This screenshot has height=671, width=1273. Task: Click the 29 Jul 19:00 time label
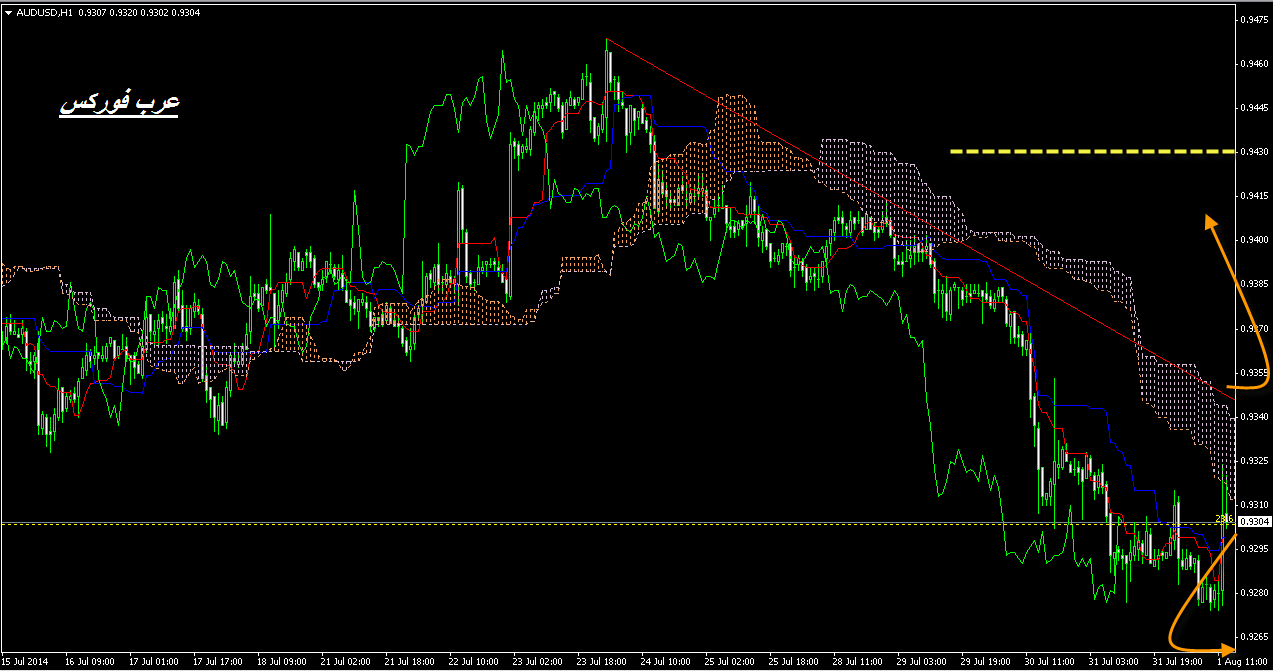(985, 661)
